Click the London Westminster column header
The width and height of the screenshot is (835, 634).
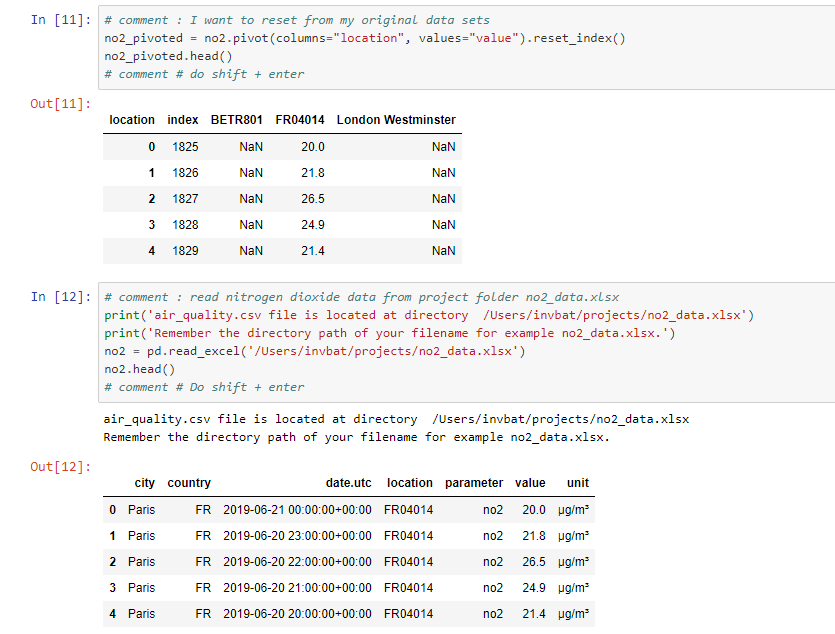396,120
